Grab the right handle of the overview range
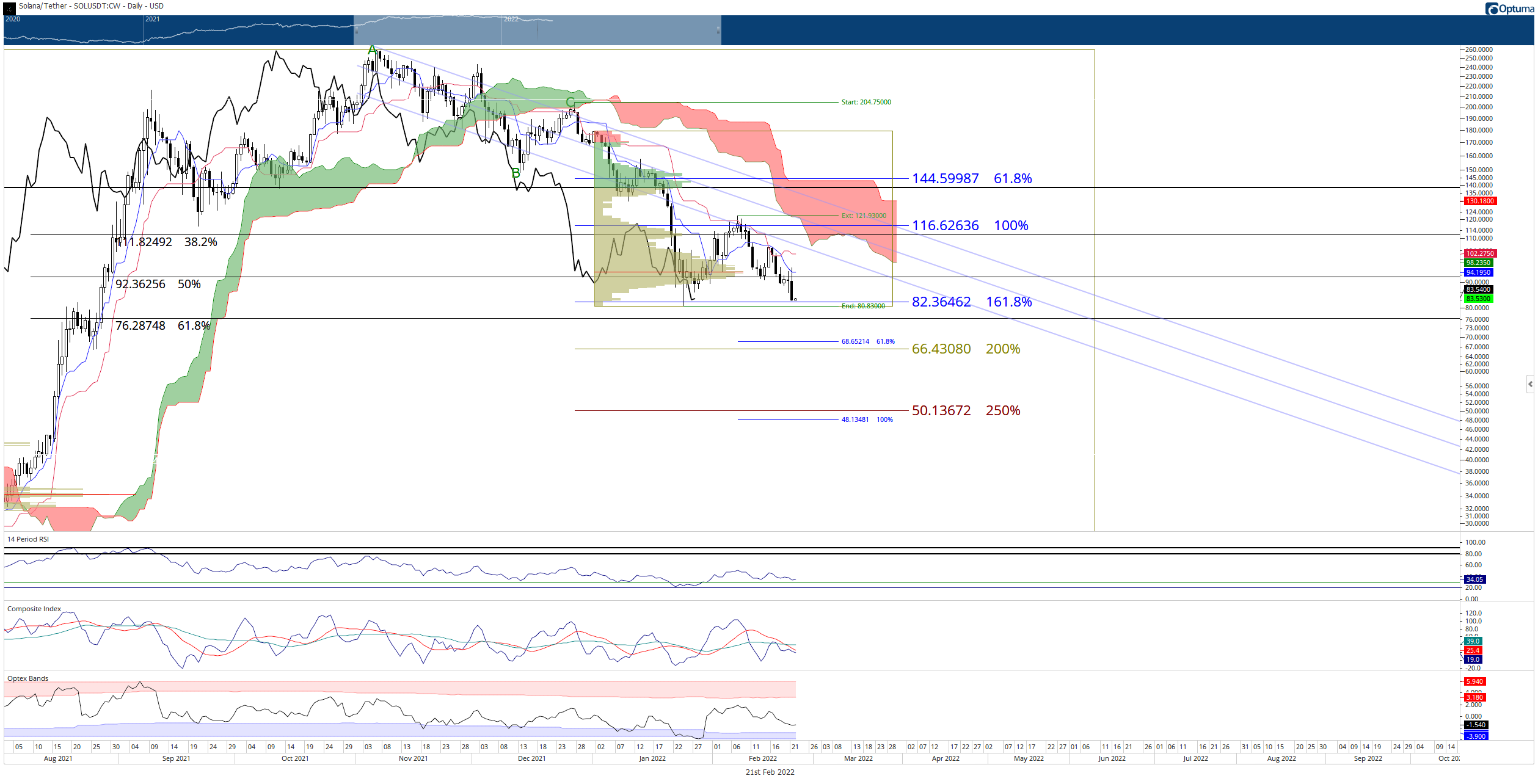 [x=719, y=30]
